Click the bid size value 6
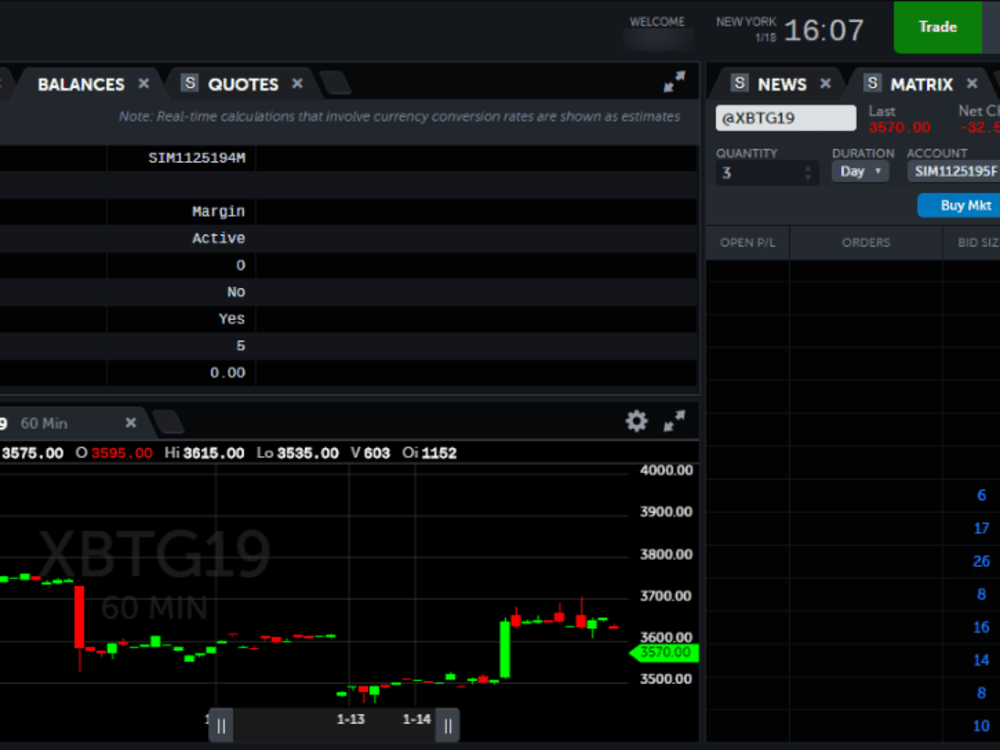Image resolution: width=1000 pixels, height=750 pixels. click(982, 495)
